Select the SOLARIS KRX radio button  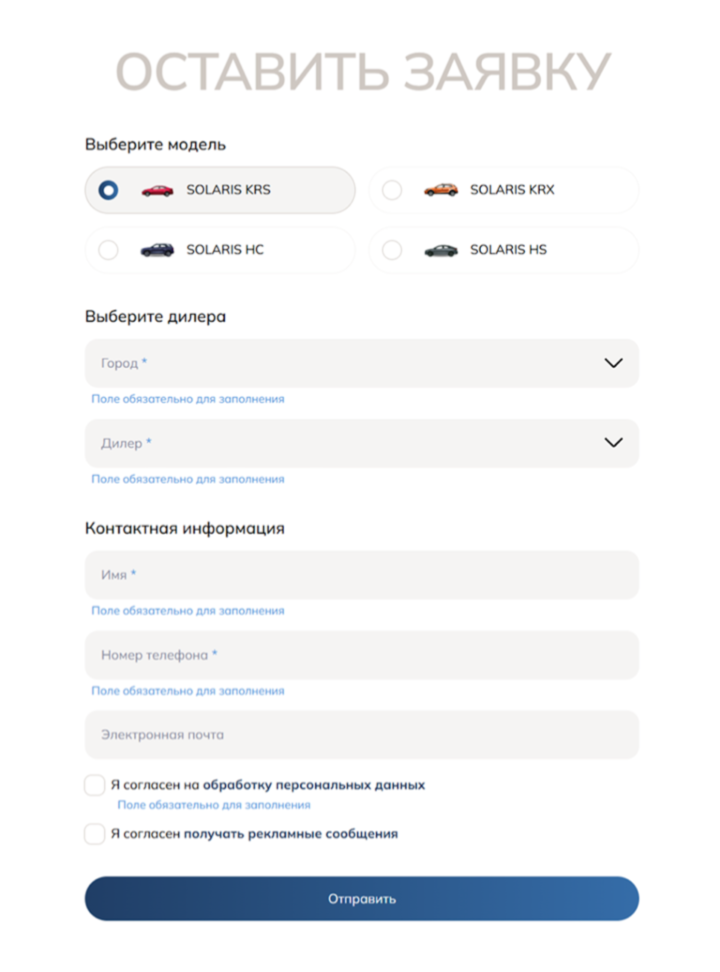[x=392, y=190]
